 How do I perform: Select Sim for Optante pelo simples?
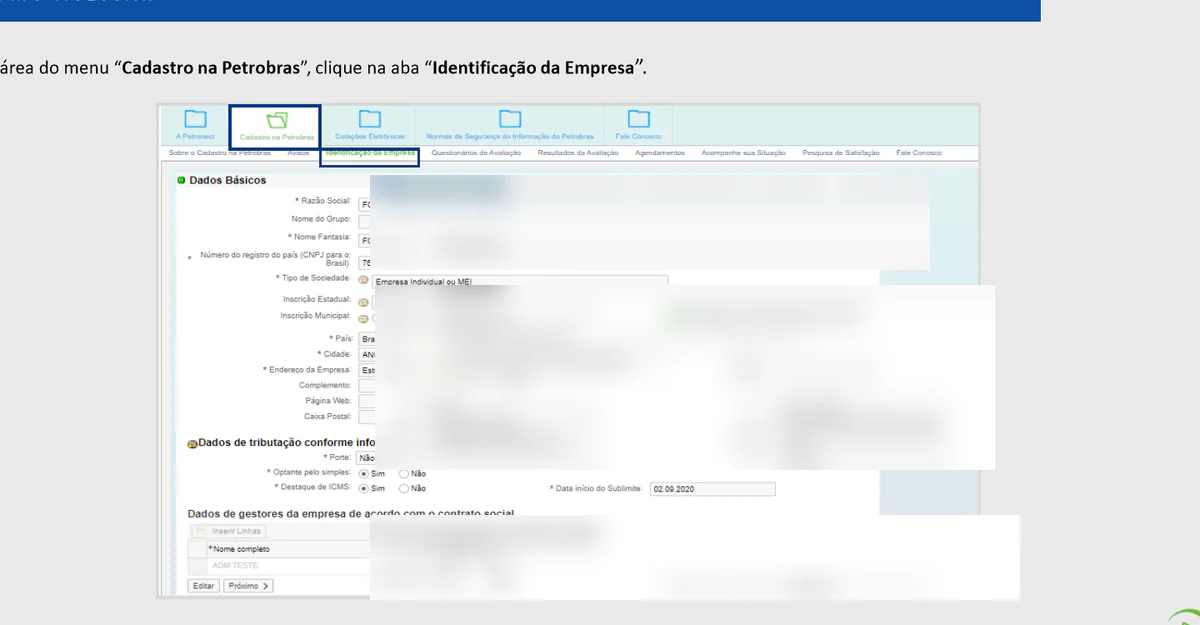363,473
